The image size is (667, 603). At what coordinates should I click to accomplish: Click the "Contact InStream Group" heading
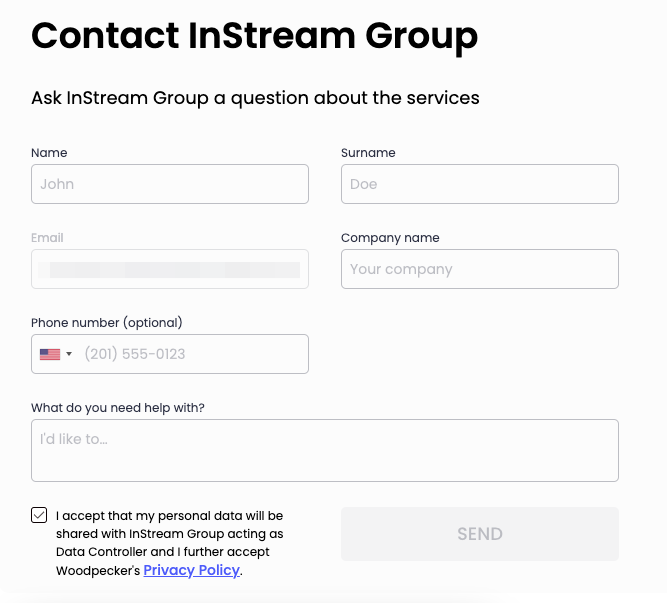(x=254, y=36)
